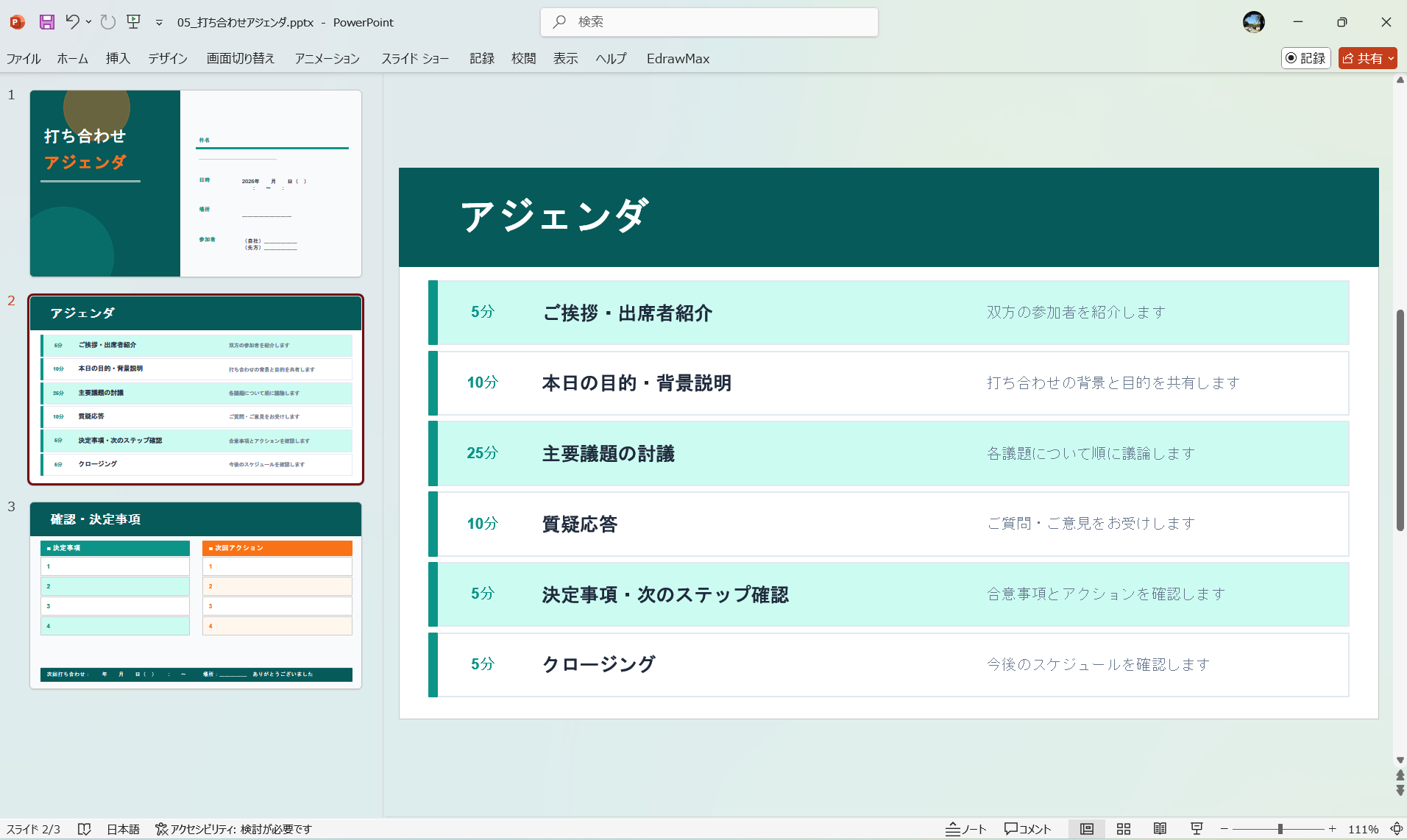Image resolution: width=1407 pixels, height=840 pixels.
Task: Toggle the Notes pane
Action: tap(964, 828)
